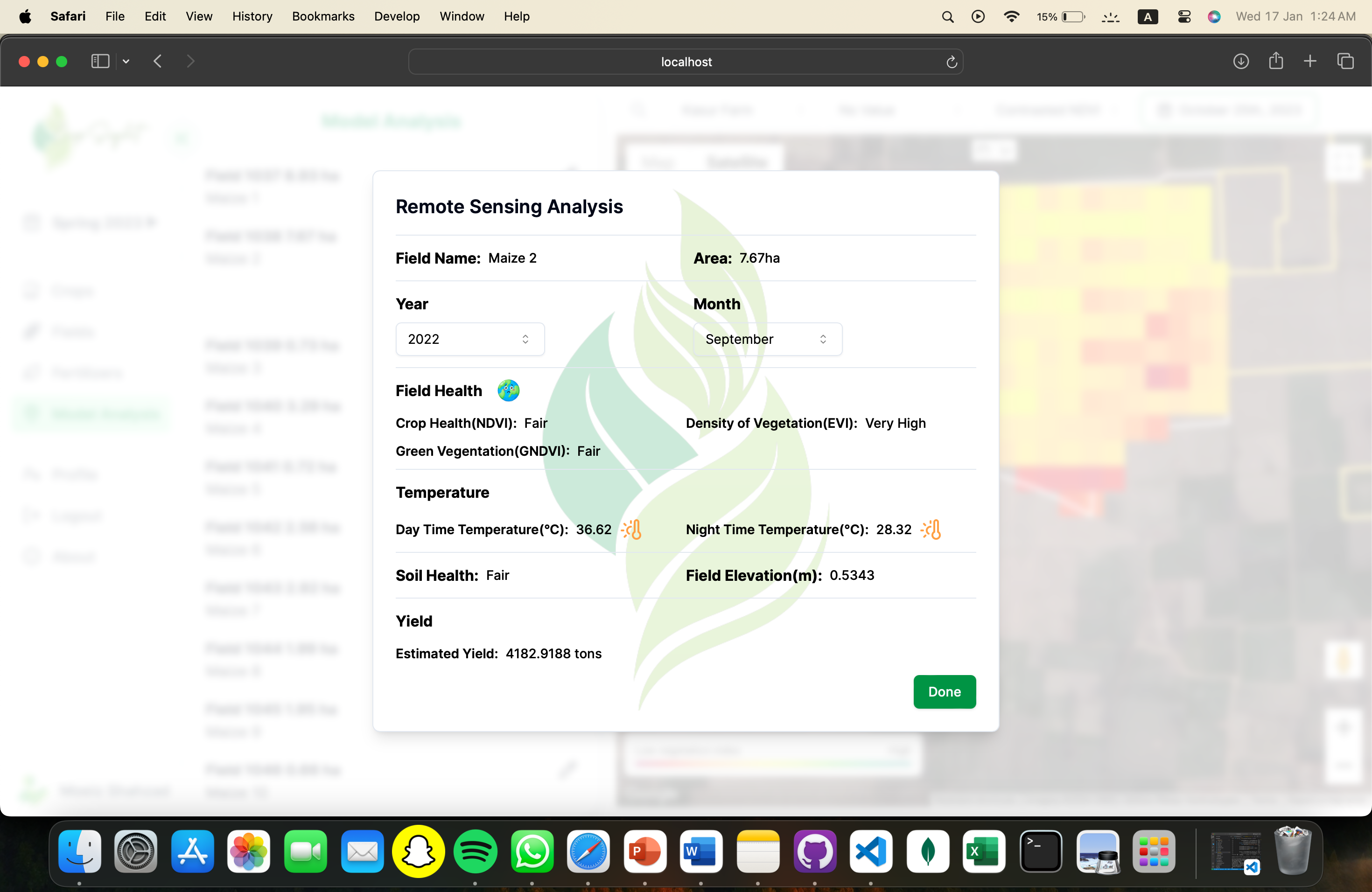The width and height of the screenshot is (1372, 892).
Task: Click the Spotlight search icon in menu bar
Action: tap(947, 16)
